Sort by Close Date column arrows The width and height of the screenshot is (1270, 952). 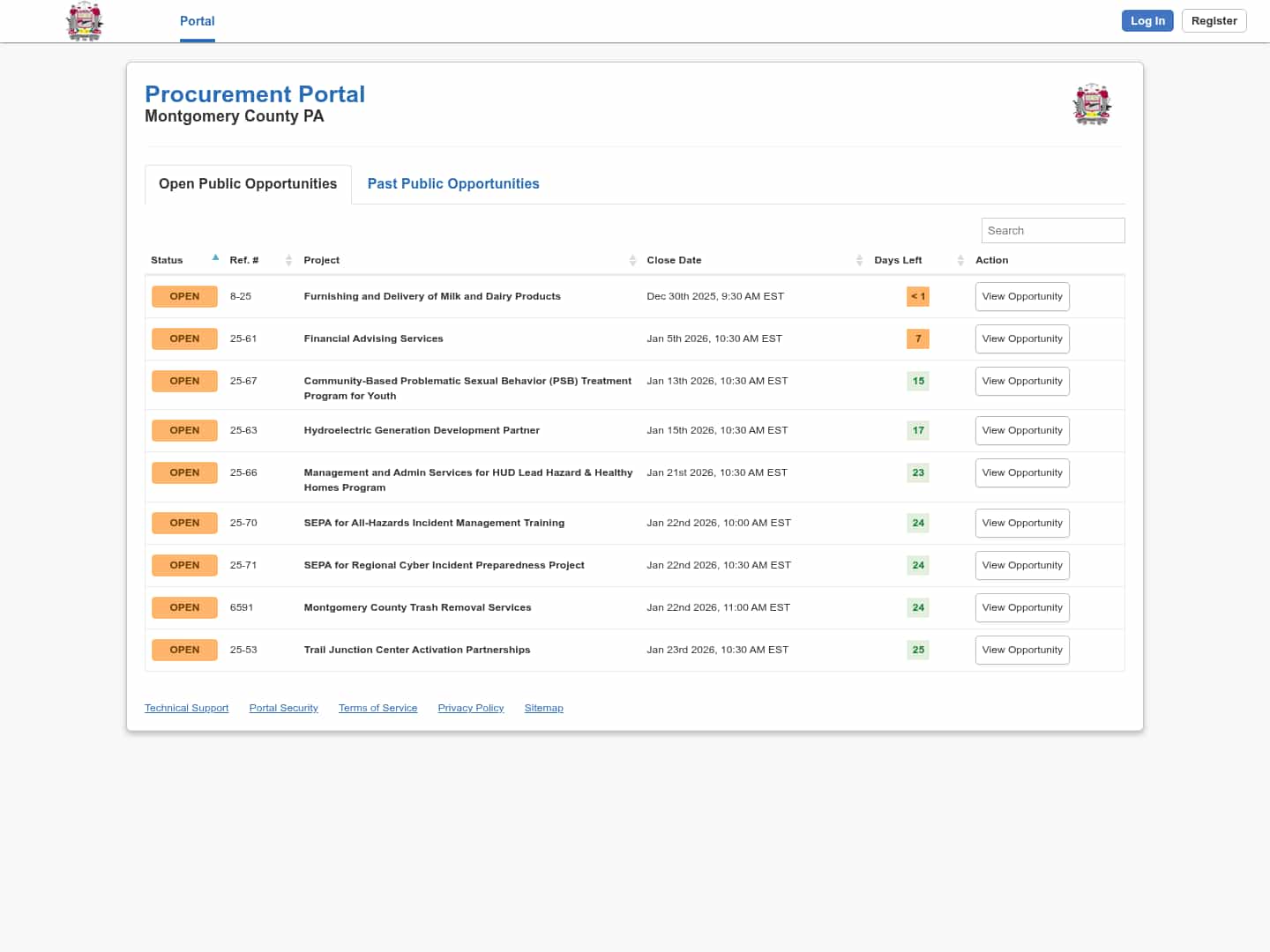(859, 260)
